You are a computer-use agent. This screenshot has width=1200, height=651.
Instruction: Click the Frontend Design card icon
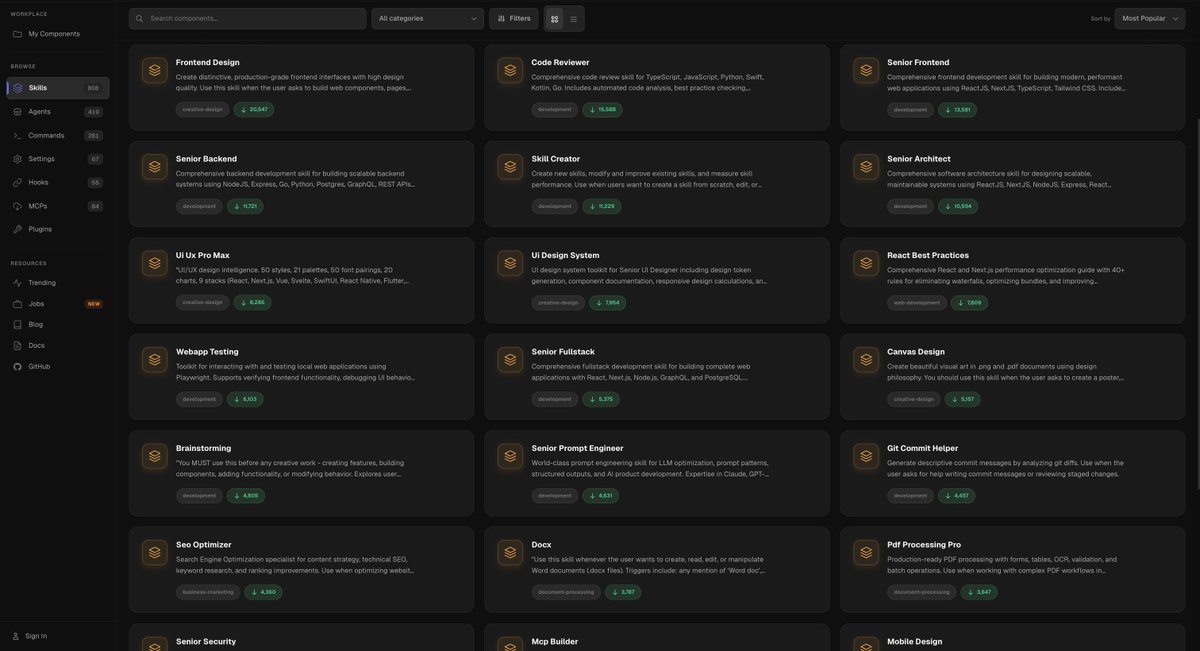[x=154, y=70]
